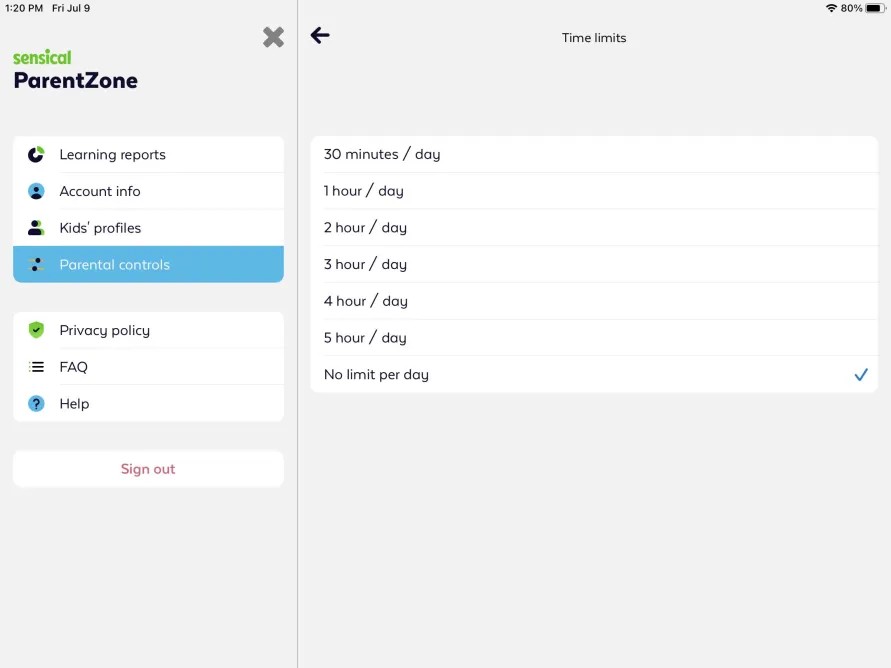Screen dimensions: 891x668
Task: Close the ParentZone panel with X
Action: [x=273, y=37]
